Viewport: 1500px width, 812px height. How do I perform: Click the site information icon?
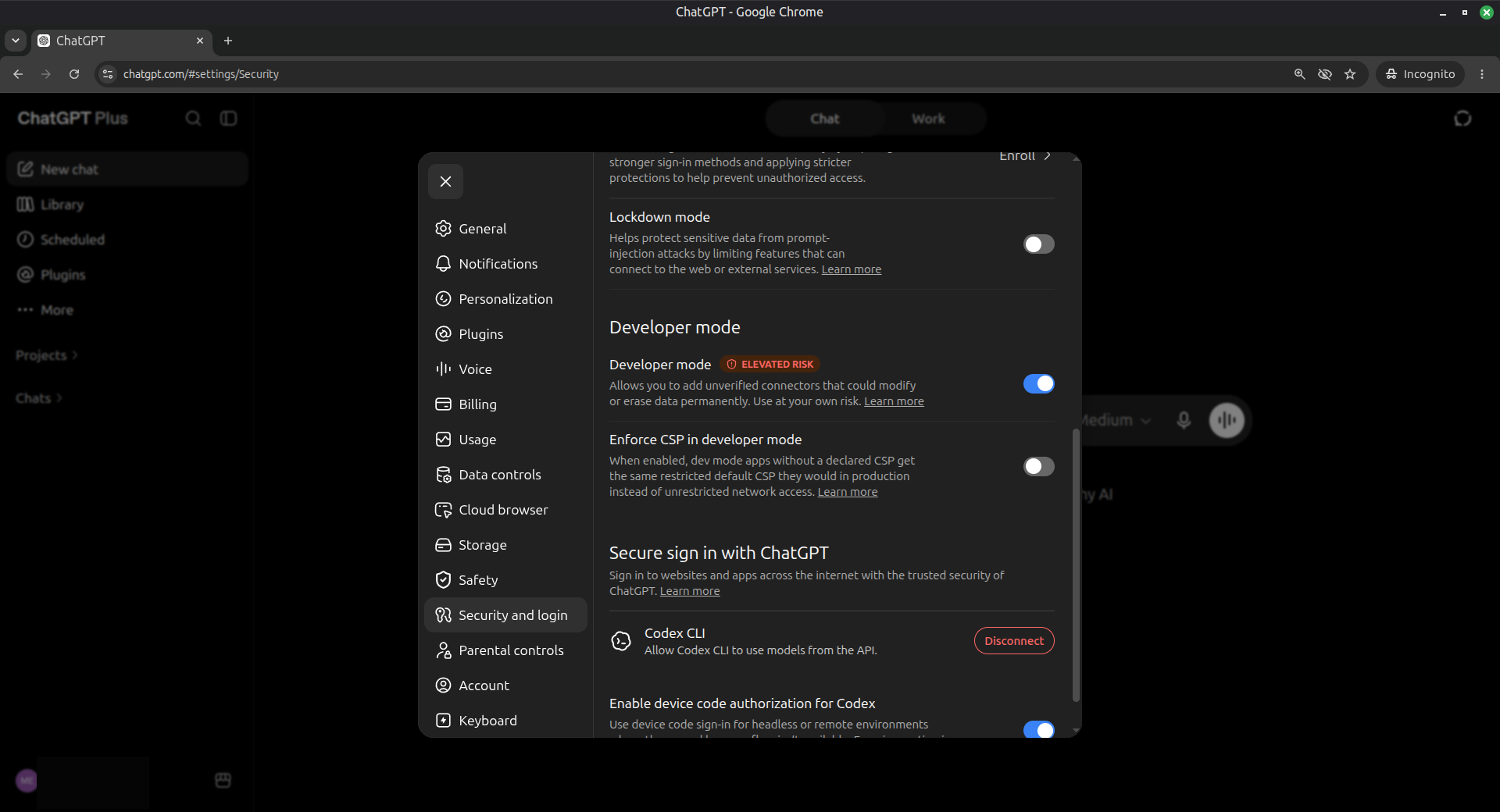(108, 74)
